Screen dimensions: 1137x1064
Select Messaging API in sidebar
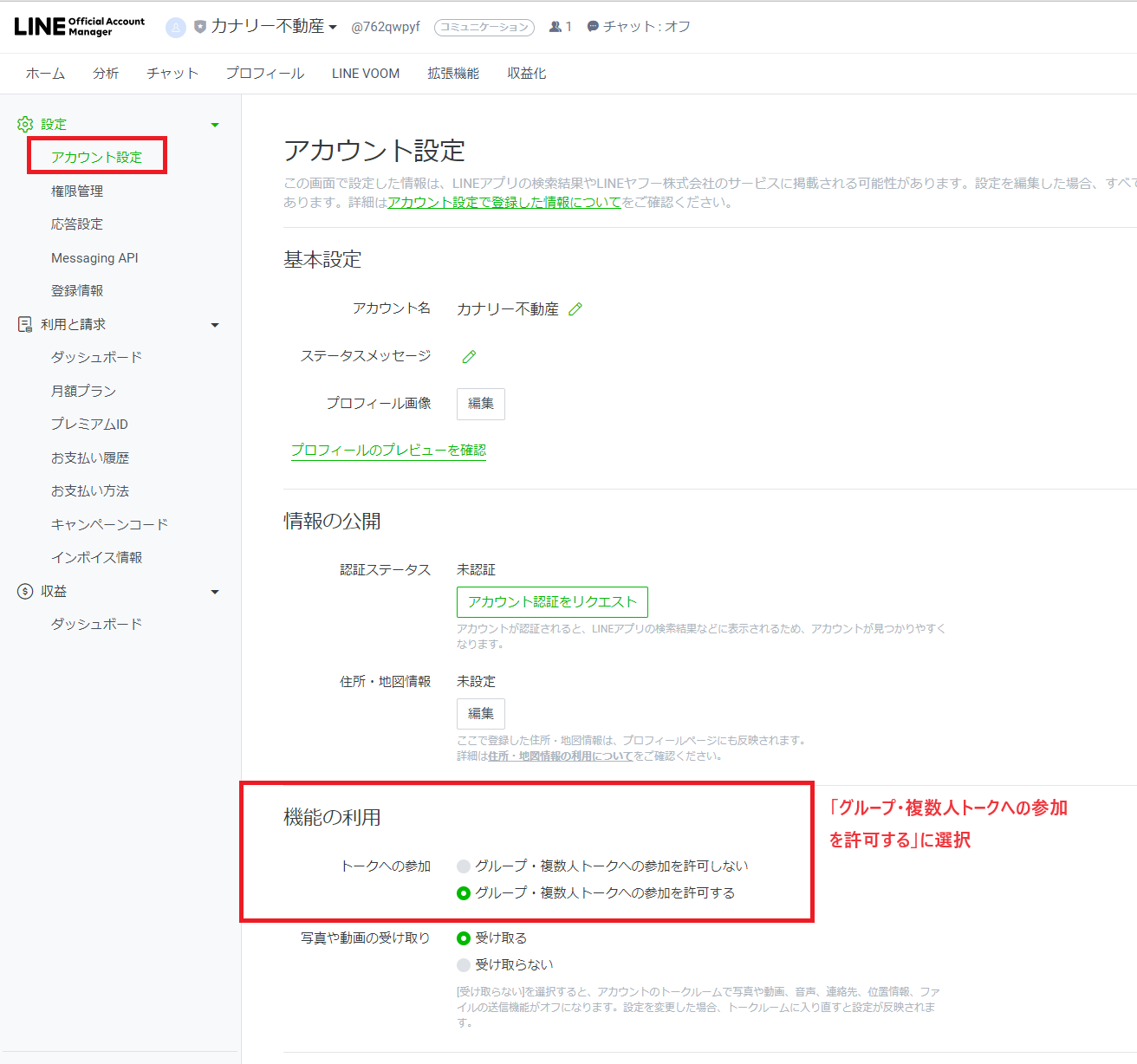click(94, 258)
